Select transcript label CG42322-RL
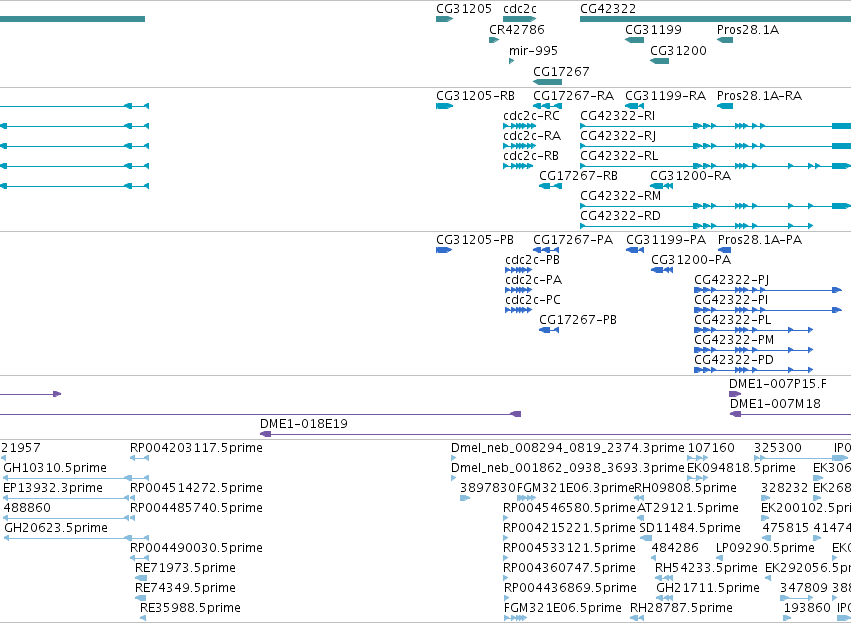The image size is (851, 623). pos(619,156)
